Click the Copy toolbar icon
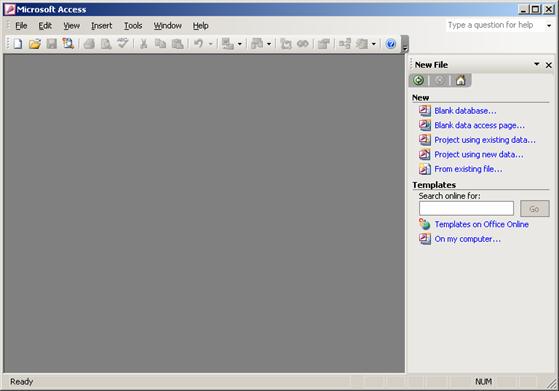 (160, 44)
